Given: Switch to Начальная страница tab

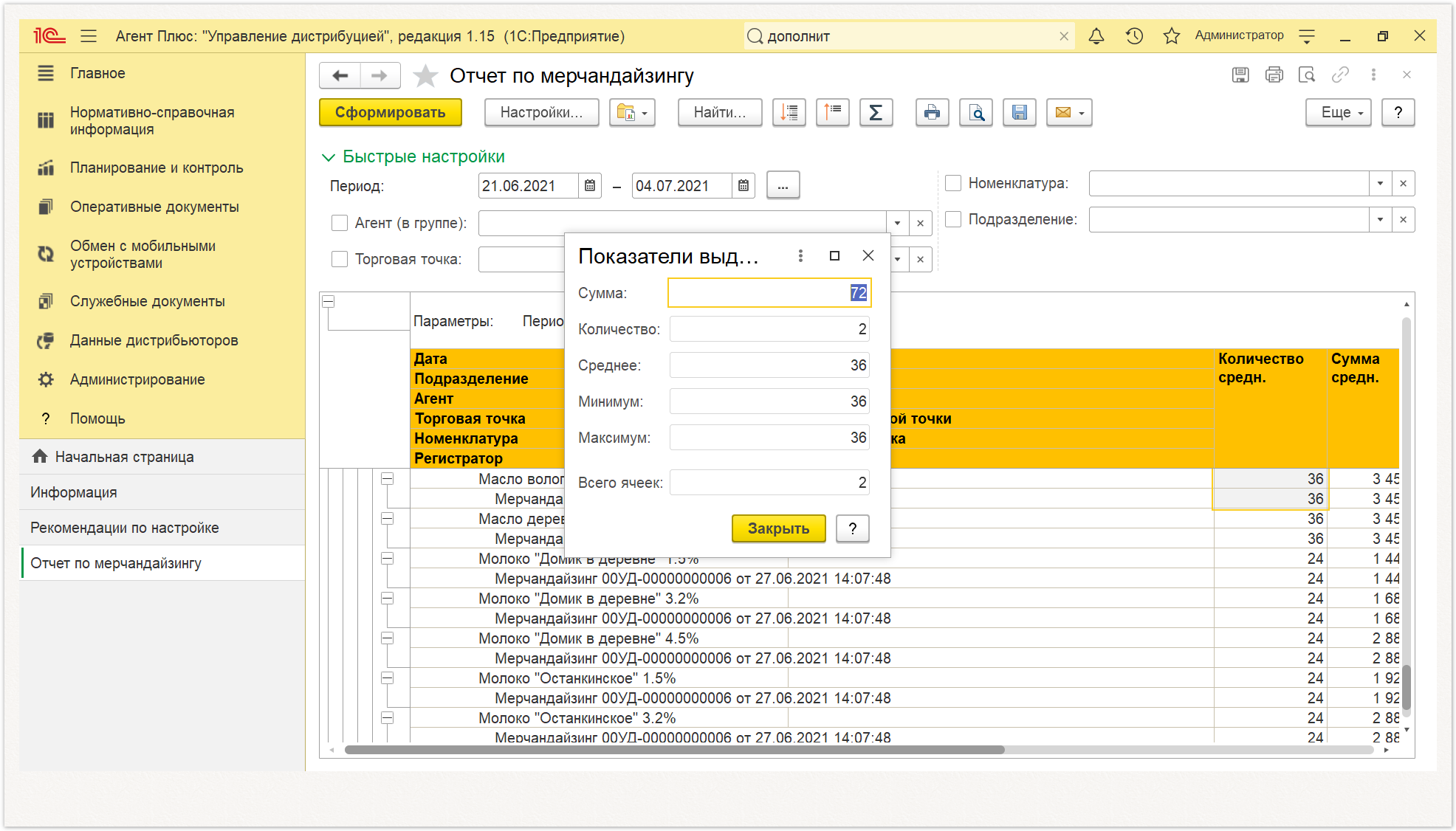Looking at the screenshot, I should (x=162, y=457).
